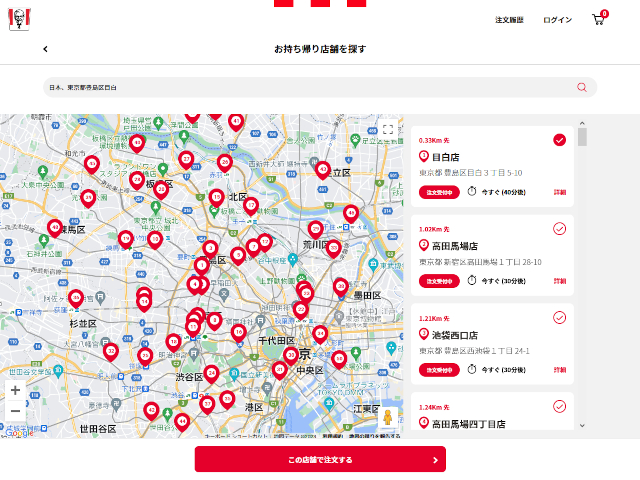Click store list scrollbar up arrow

click(582, 123)
